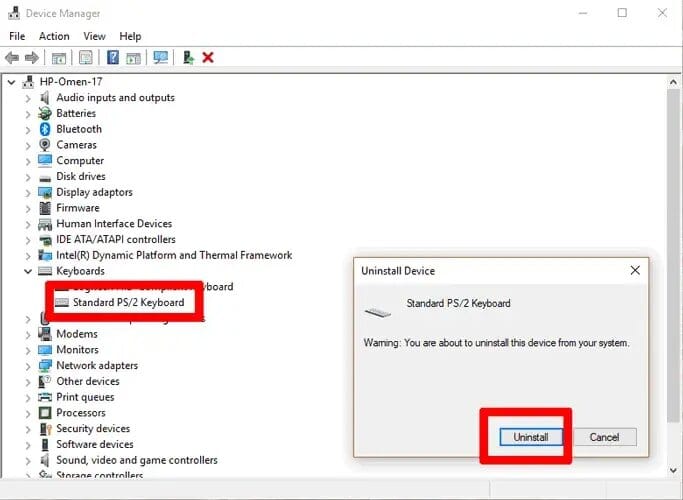Select the Firmware label
The width and height of the screenshot is (683, 500).
78,208
